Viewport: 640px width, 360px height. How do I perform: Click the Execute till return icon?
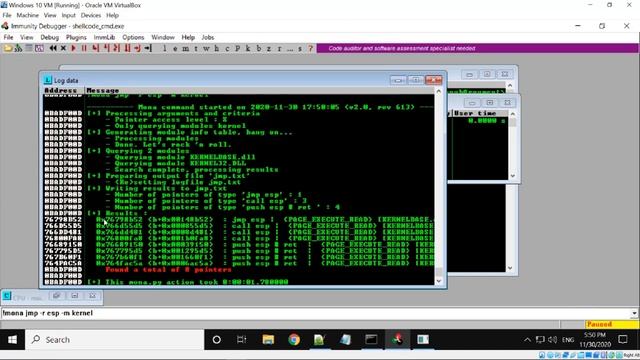click(x=137, y=48)
